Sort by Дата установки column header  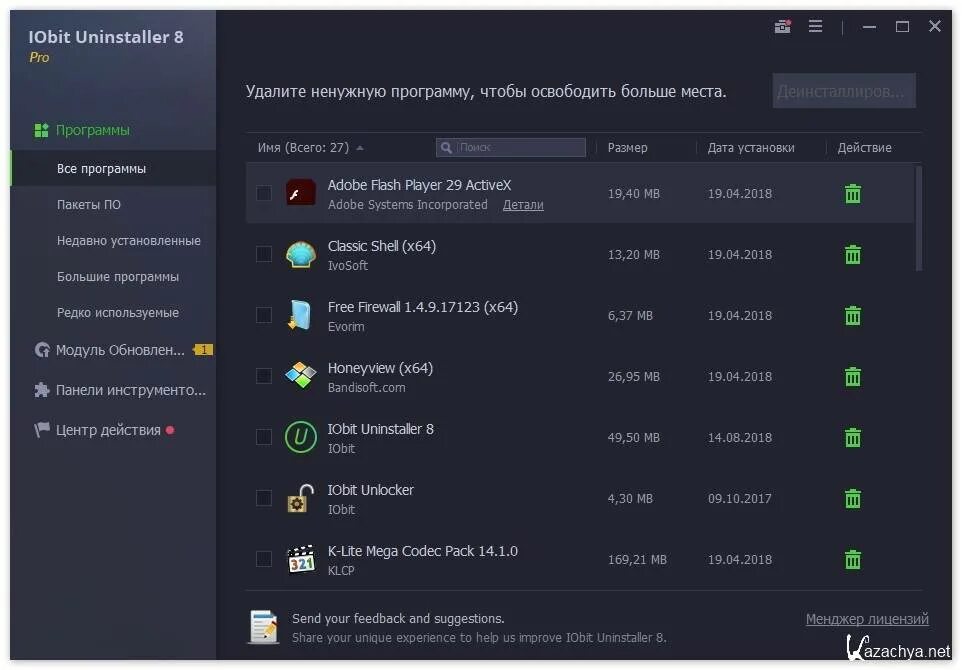click(x=751, y=148)
